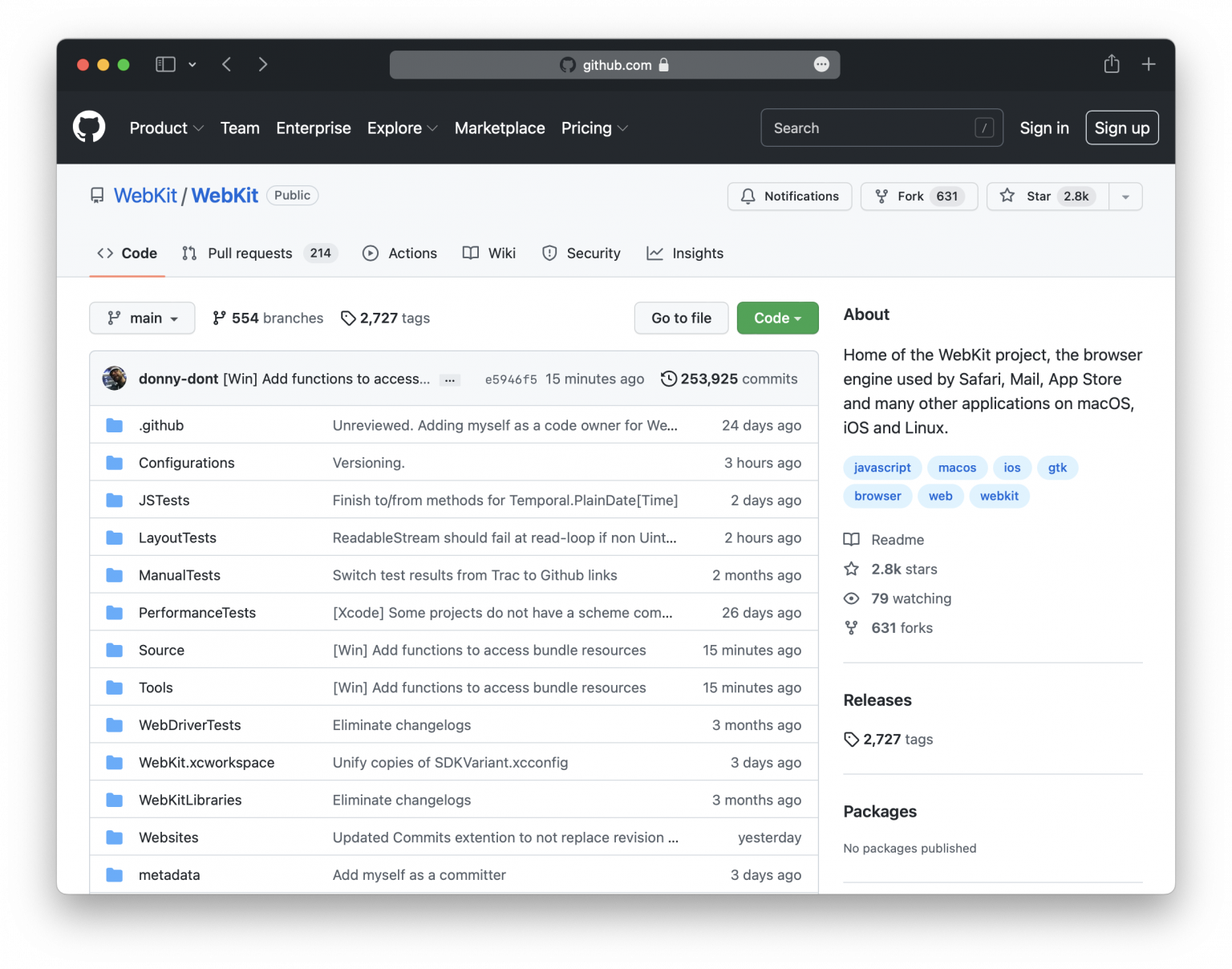Click the Readme book icon
Image resolution: width=1232 pixels, height=969 pixels.
point(852,539)
